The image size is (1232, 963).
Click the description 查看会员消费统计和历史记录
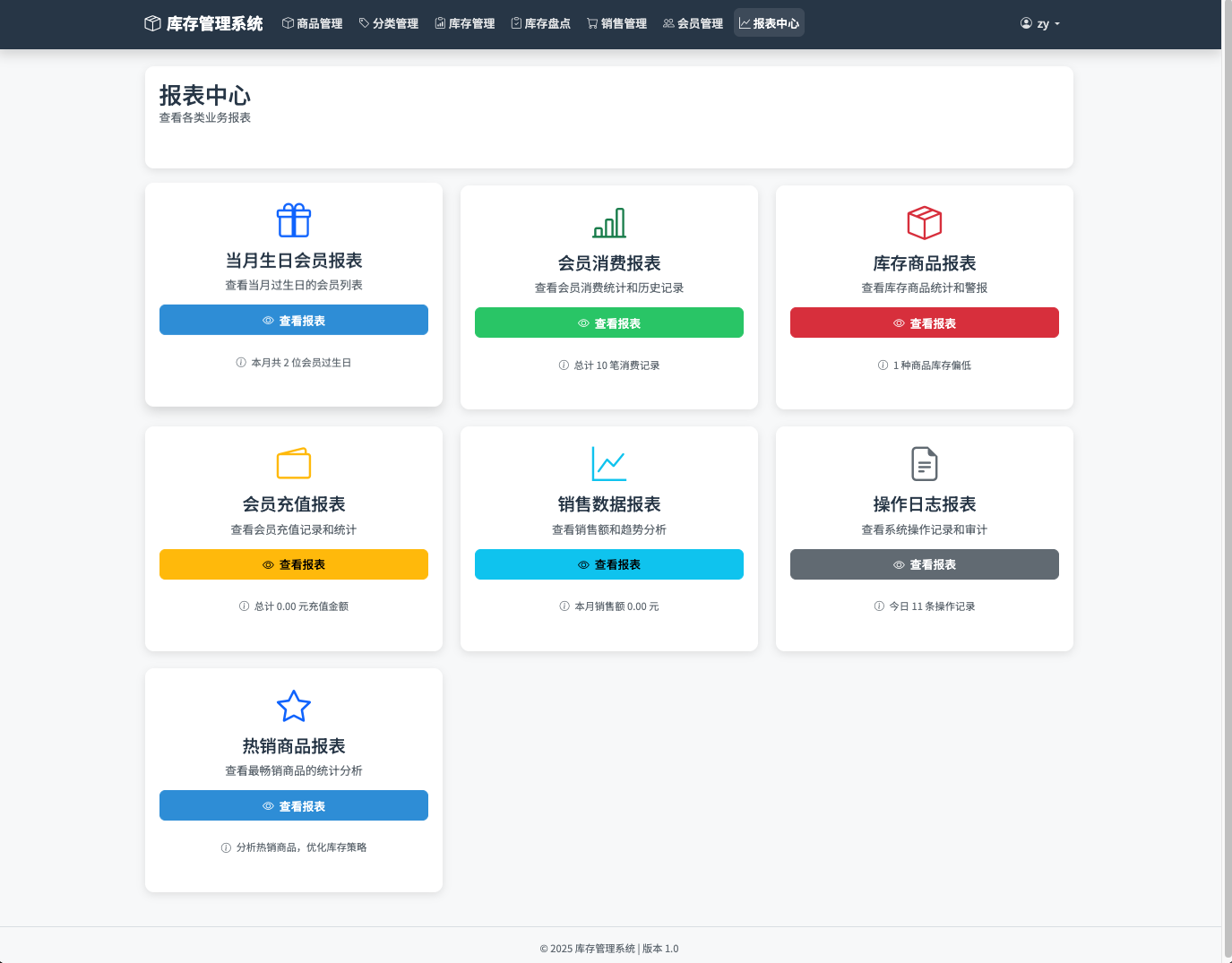[609, 288]
